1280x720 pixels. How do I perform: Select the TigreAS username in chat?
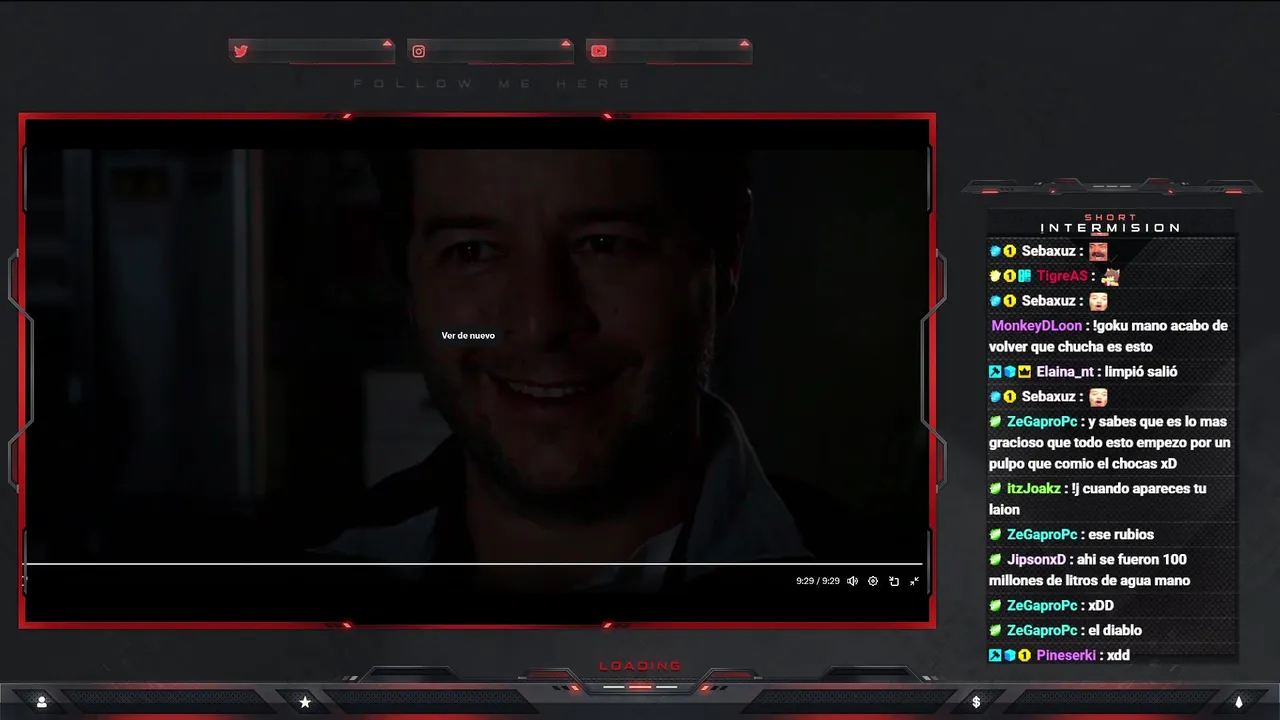[1062, 276]
